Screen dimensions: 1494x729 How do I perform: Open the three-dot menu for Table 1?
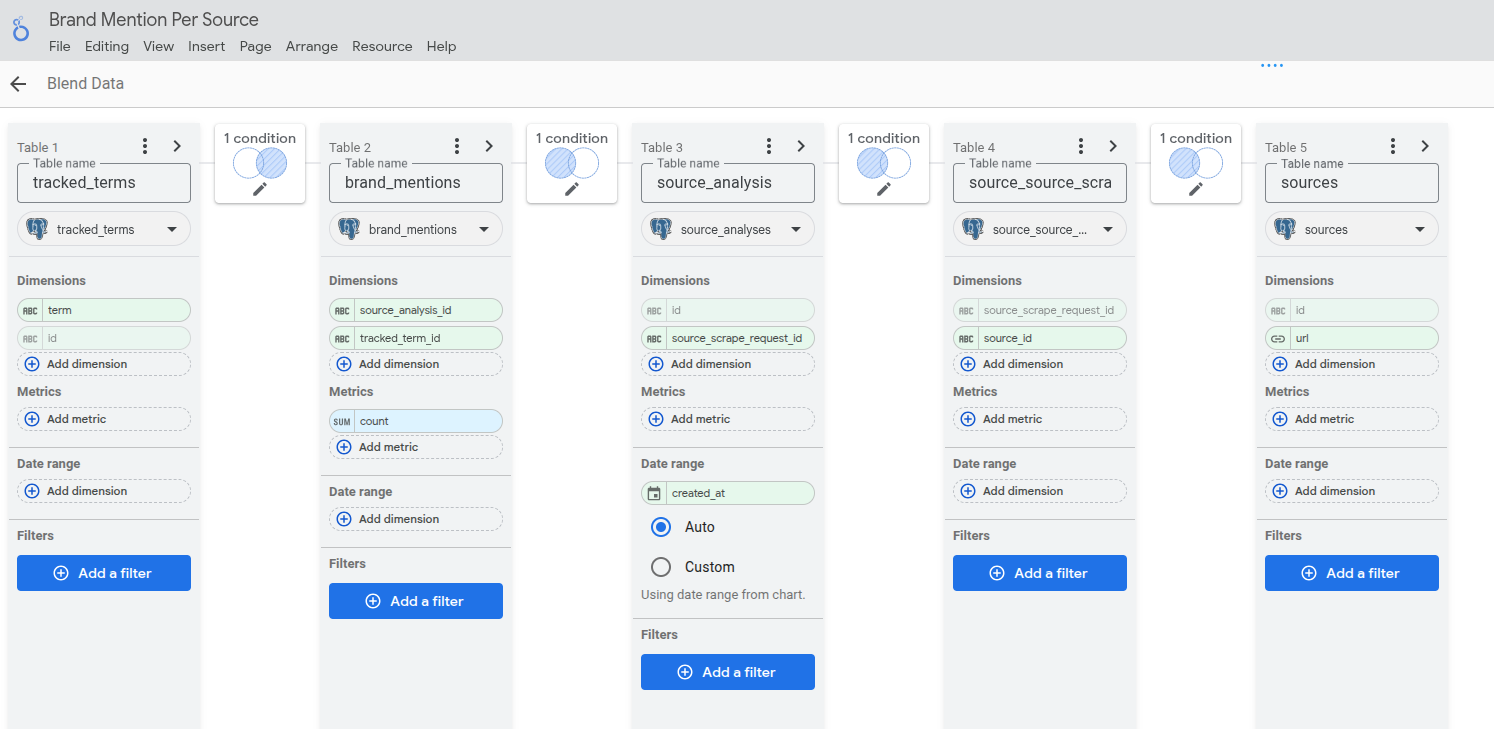(145, 146)
